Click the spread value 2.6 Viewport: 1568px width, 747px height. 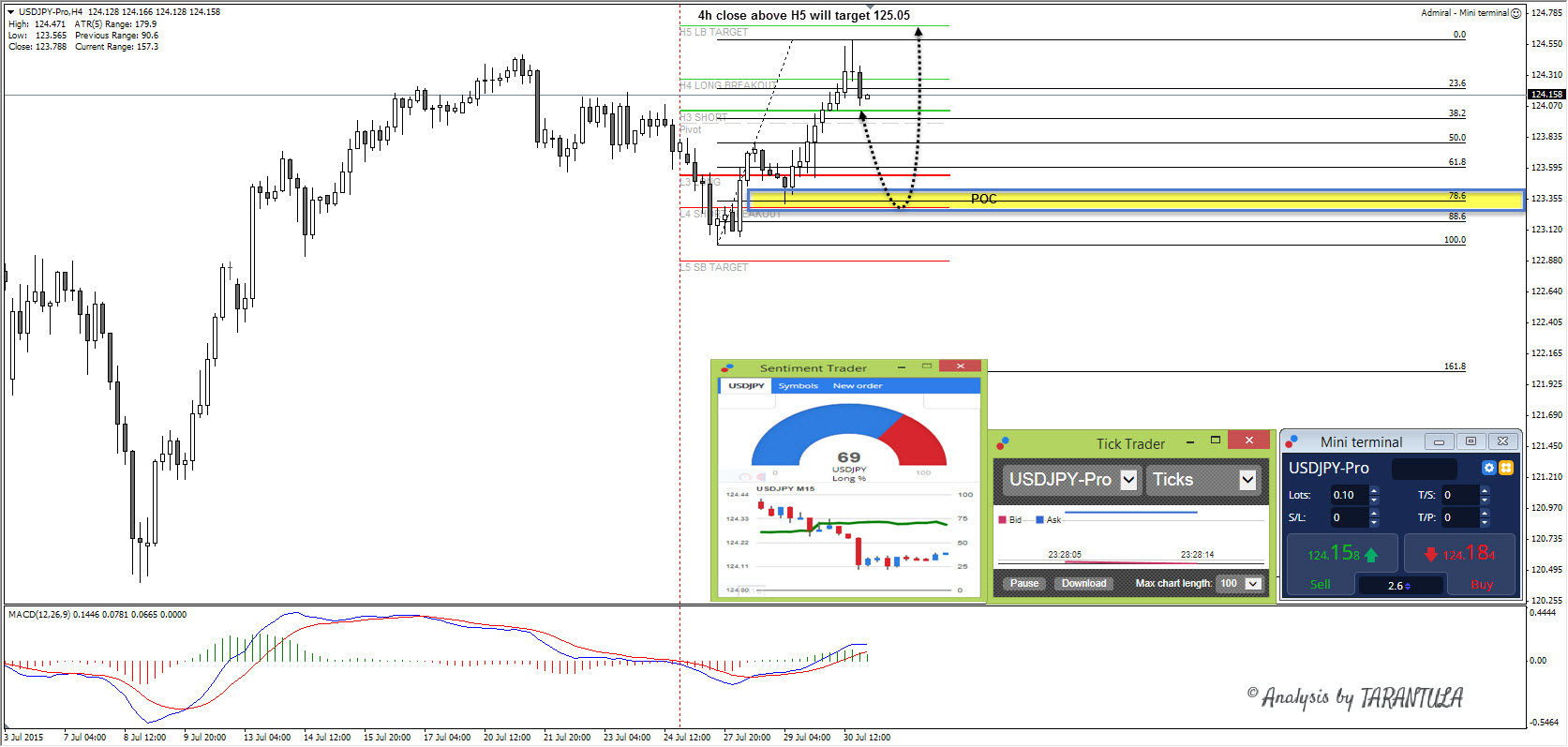coord(1395,587)
